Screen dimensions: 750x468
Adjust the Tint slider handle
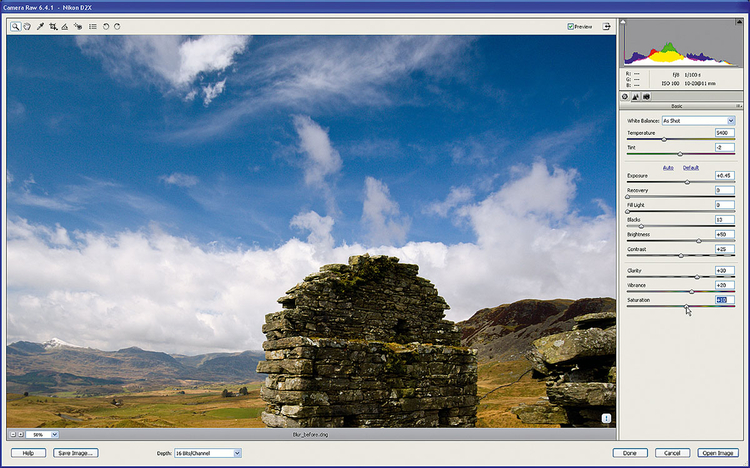(680, 154)
